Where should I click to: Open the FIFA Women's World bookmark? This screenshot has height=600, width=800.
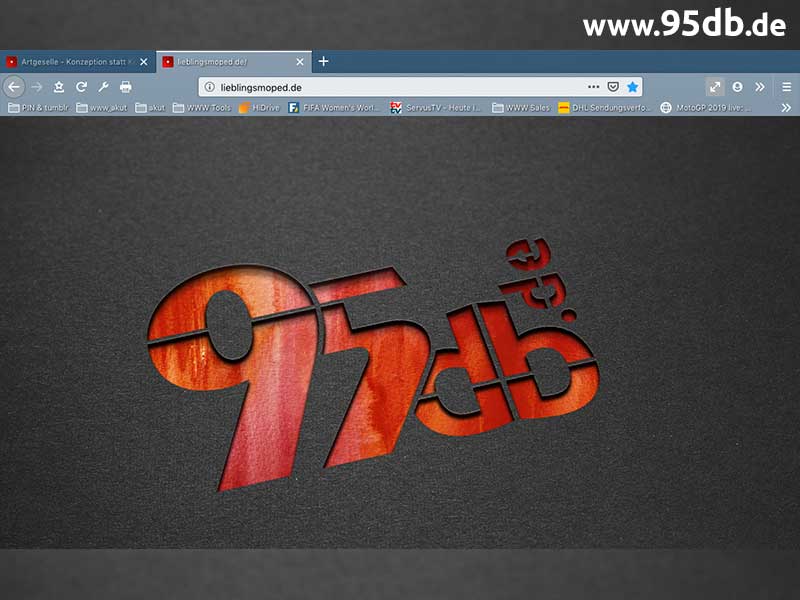pyautogui.click(x=334, y=108)
